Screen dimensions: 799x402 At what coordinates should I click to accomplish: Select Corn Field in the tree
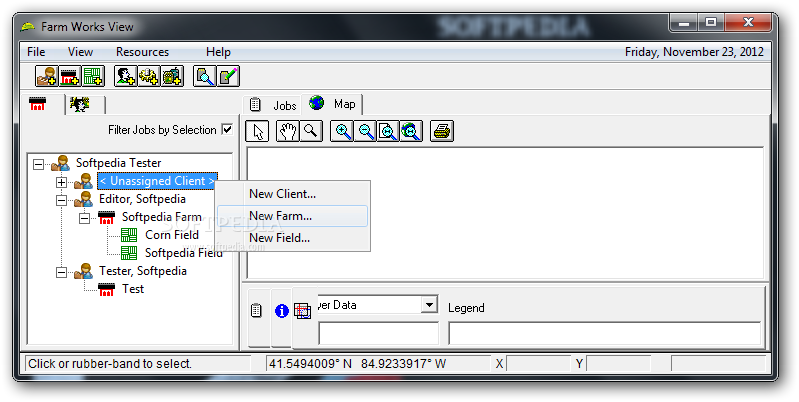(172, 235)
